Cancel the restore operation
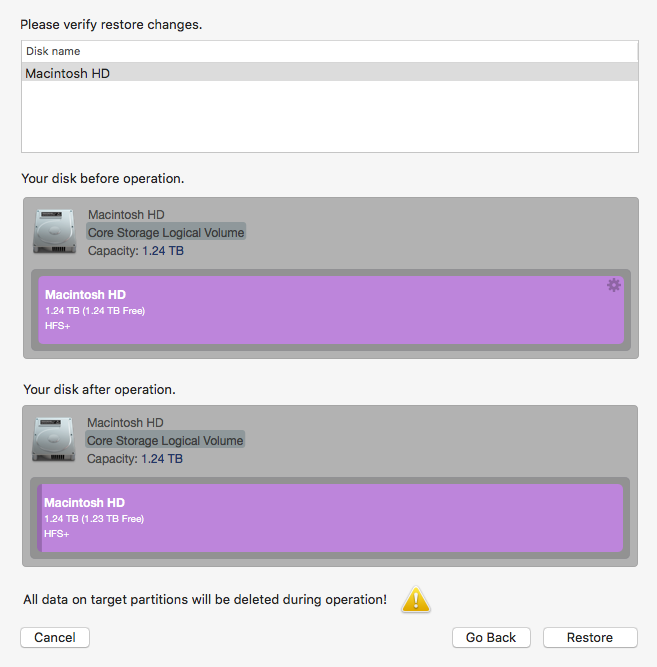Image resolution: width=657 pixels, height=667 pixels. point(55,637)
